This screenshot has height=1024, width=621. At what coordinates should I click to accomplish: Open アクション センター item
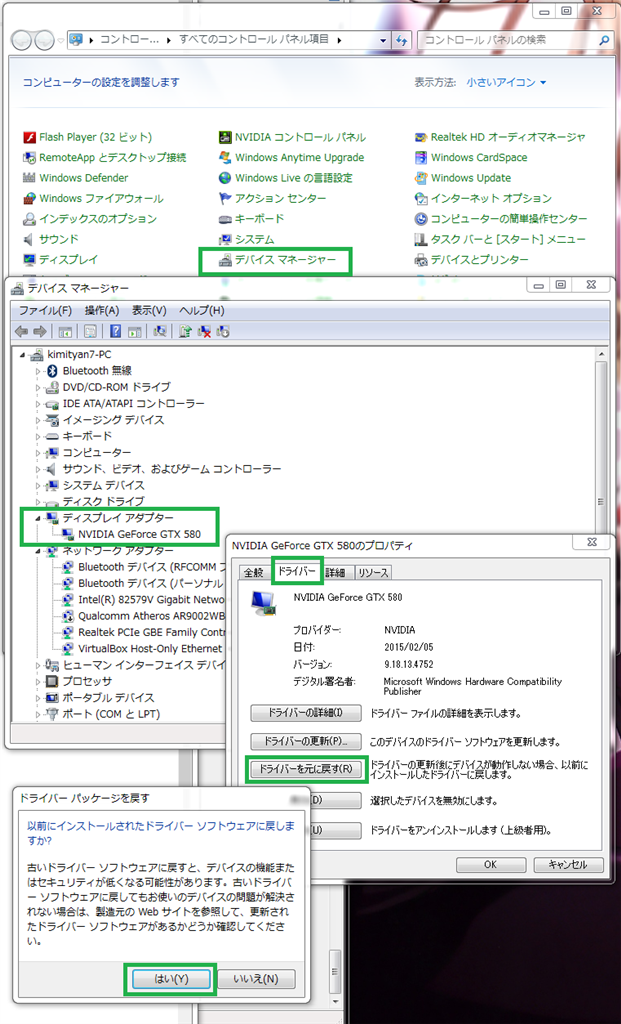pos(272,198)
